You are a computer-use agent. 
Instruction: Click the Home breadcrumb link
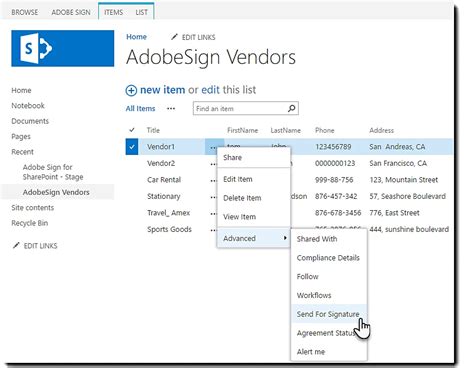pos(136,37)
